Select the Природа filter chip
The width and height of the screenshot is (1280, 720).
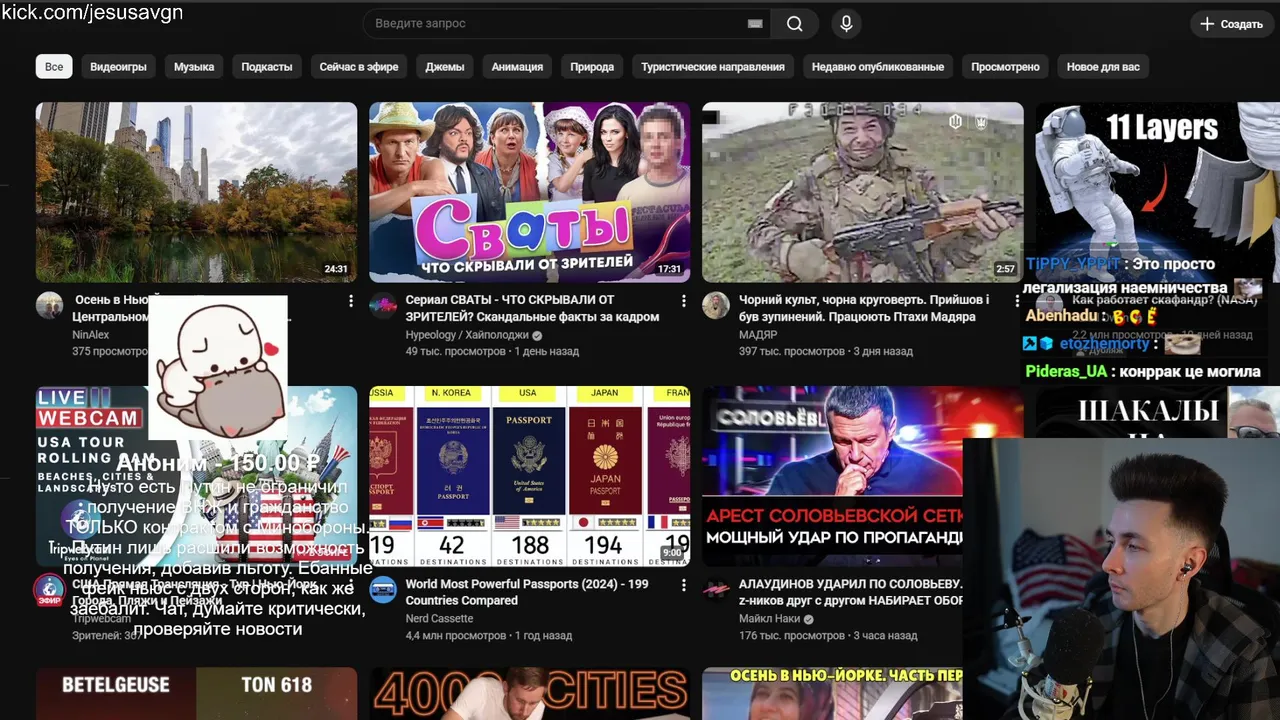592,67
